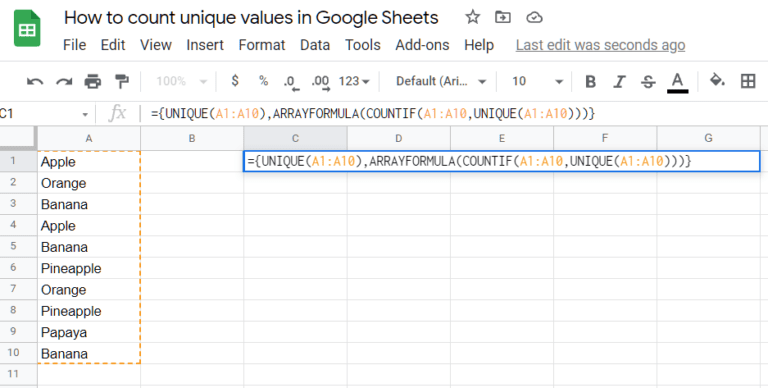The width and height of the screenshot is (768, 388).
Task: Open the text color picker
Action: tap(677, 82)
